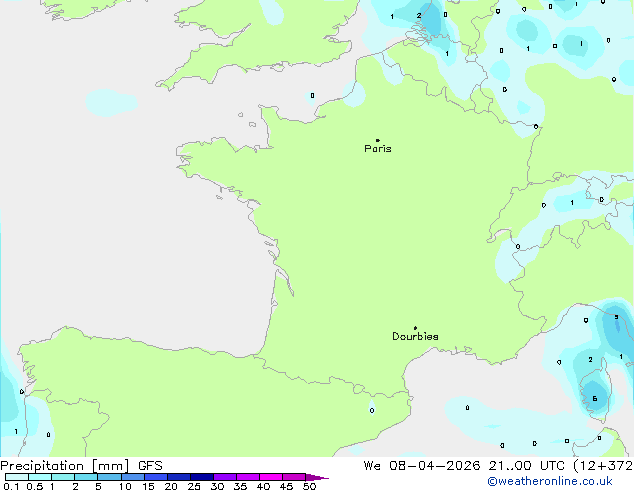Click the 'Precipitation [mm]' title text
The width and height of the screenshot is (634, 490).
65,466
